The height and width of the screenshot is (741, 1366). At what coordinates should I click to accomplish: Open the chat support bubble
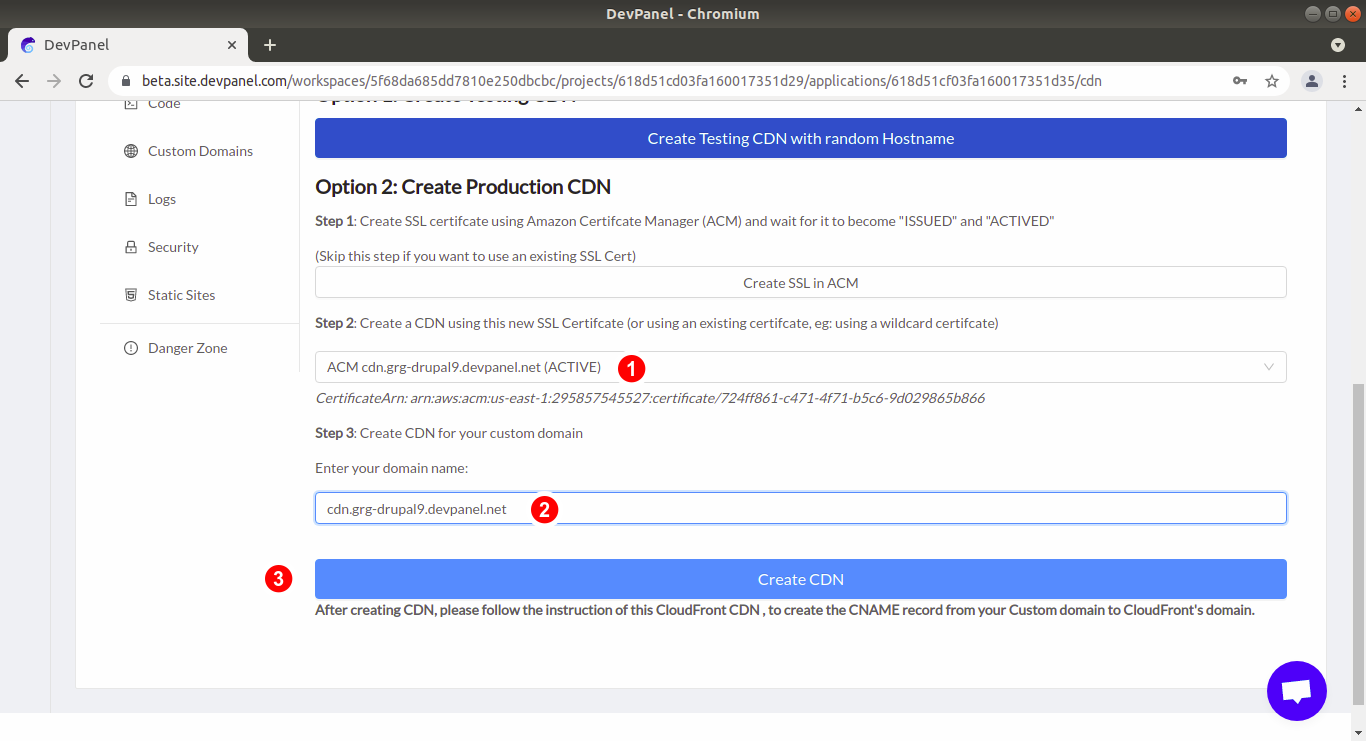tap(1296, 690)
